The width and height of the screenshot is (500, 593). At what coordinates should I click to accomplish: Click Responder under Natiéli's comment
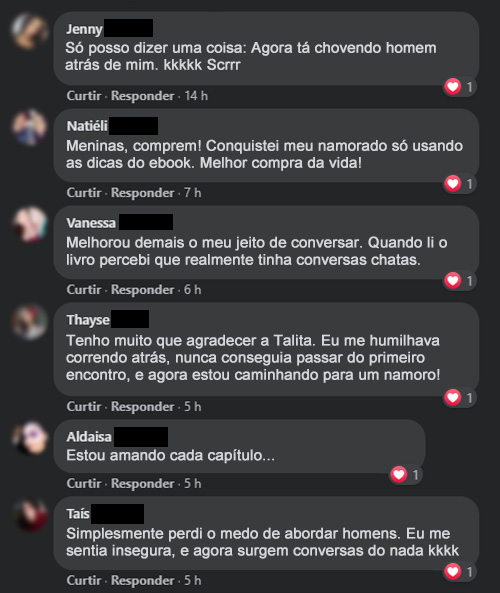point(143,192)
